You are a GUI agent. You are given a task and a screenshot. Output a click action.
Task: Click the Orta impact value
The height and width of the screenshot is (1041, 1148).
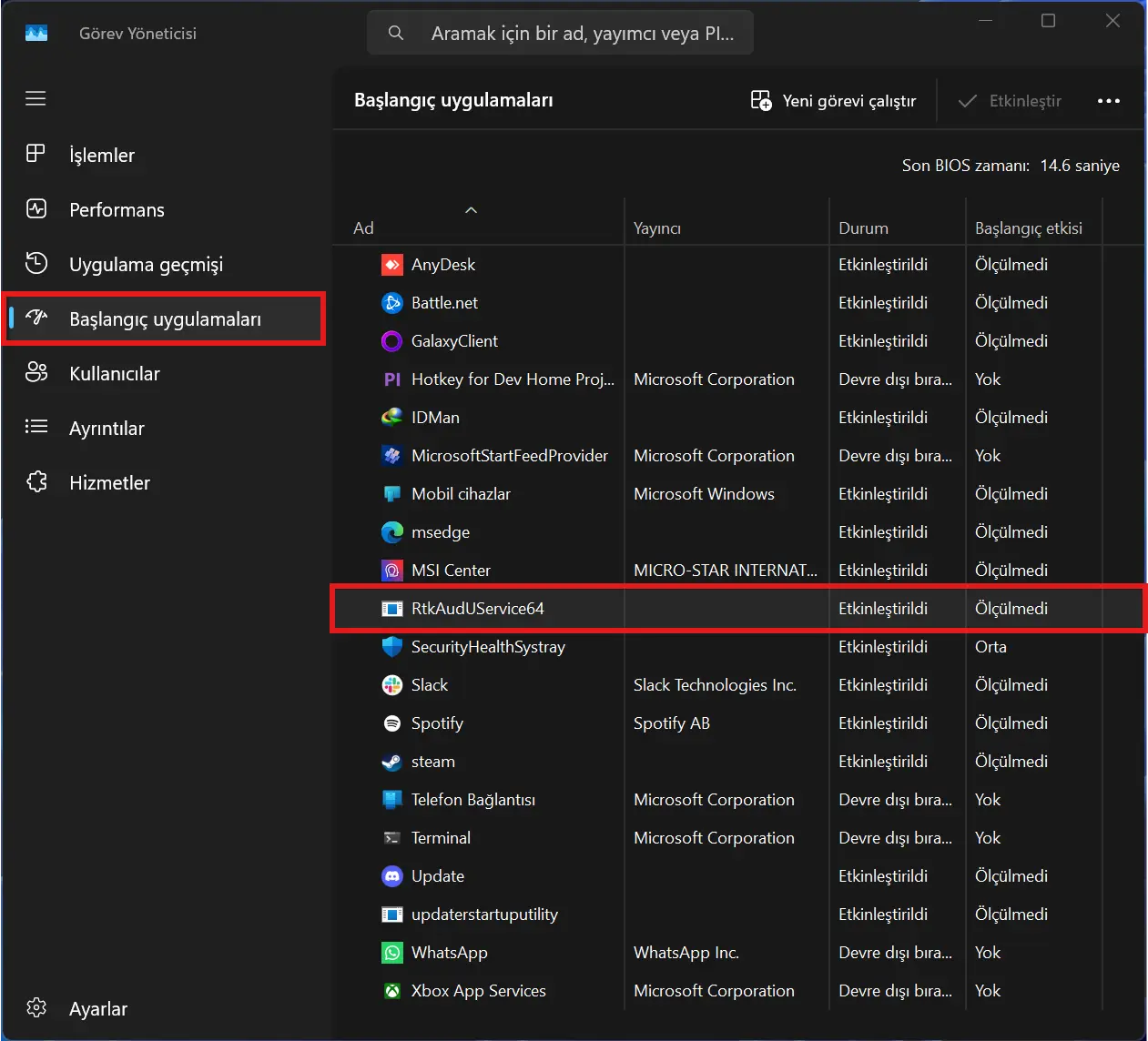pyautogui.click(x=991, y=647)
